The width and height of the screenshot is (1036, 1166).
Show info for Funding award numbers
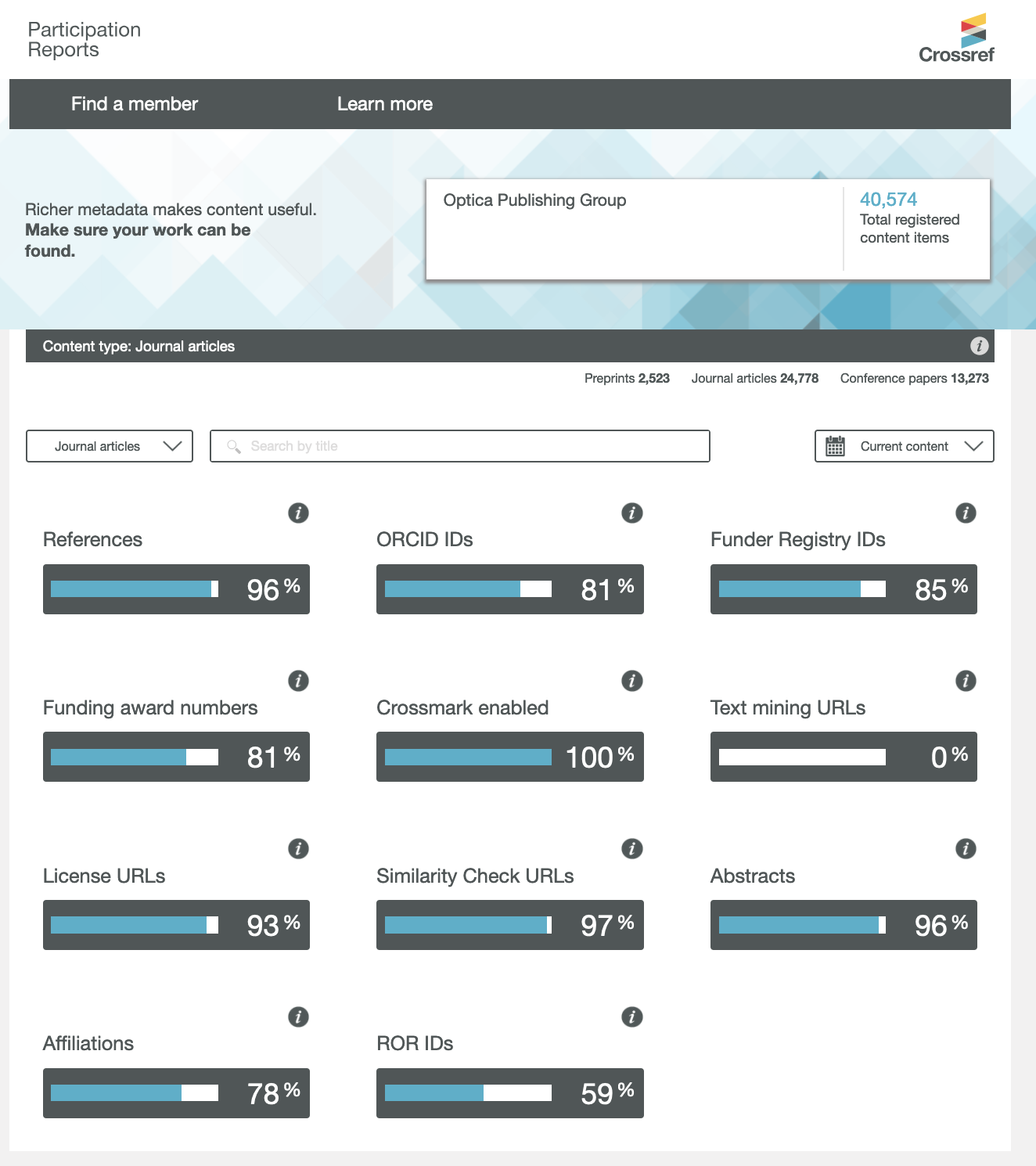click(x=298, y=681)
